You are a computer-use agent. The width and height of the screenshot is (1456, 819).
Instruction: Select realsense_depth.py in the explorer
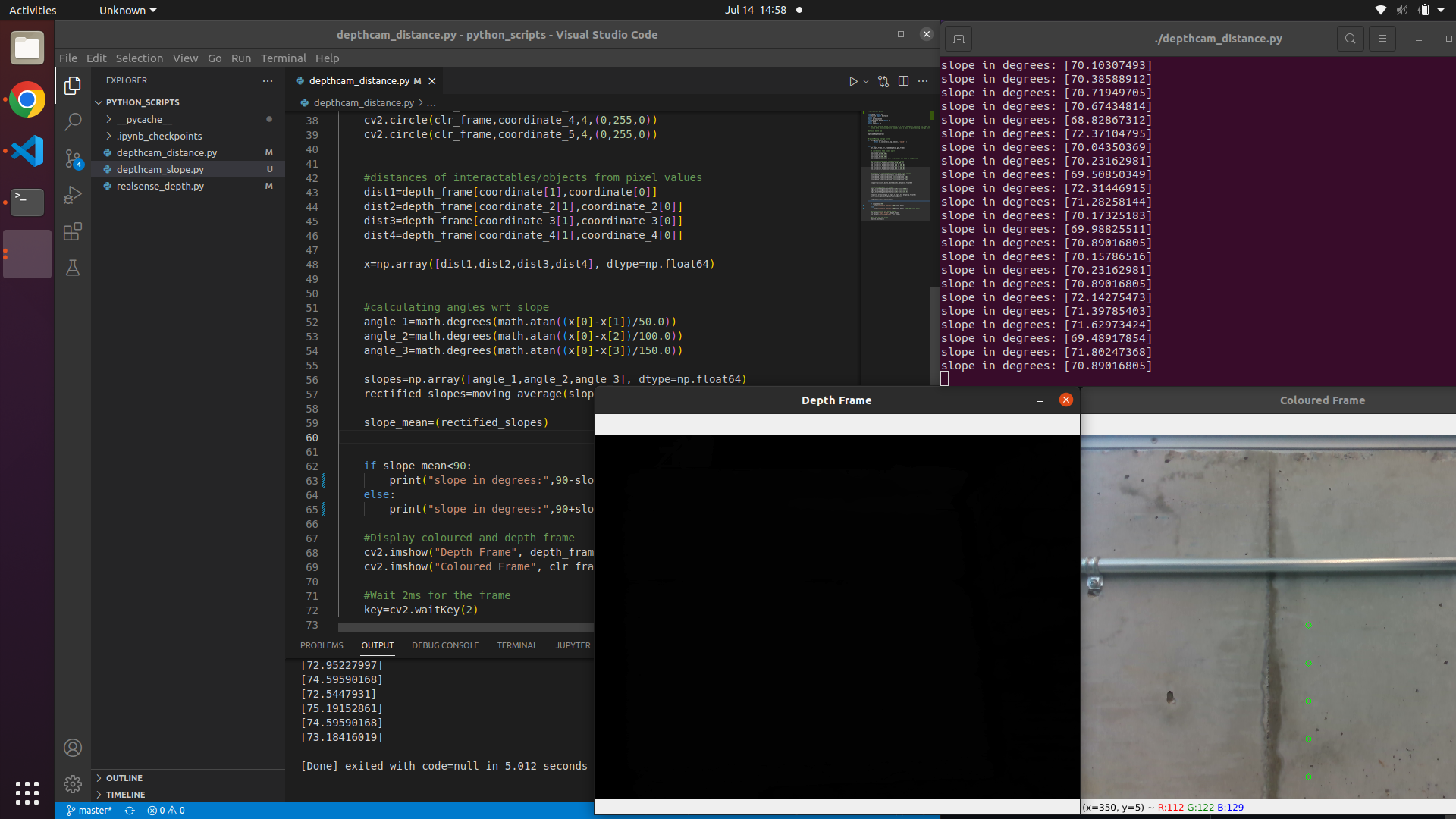point(160,186)
